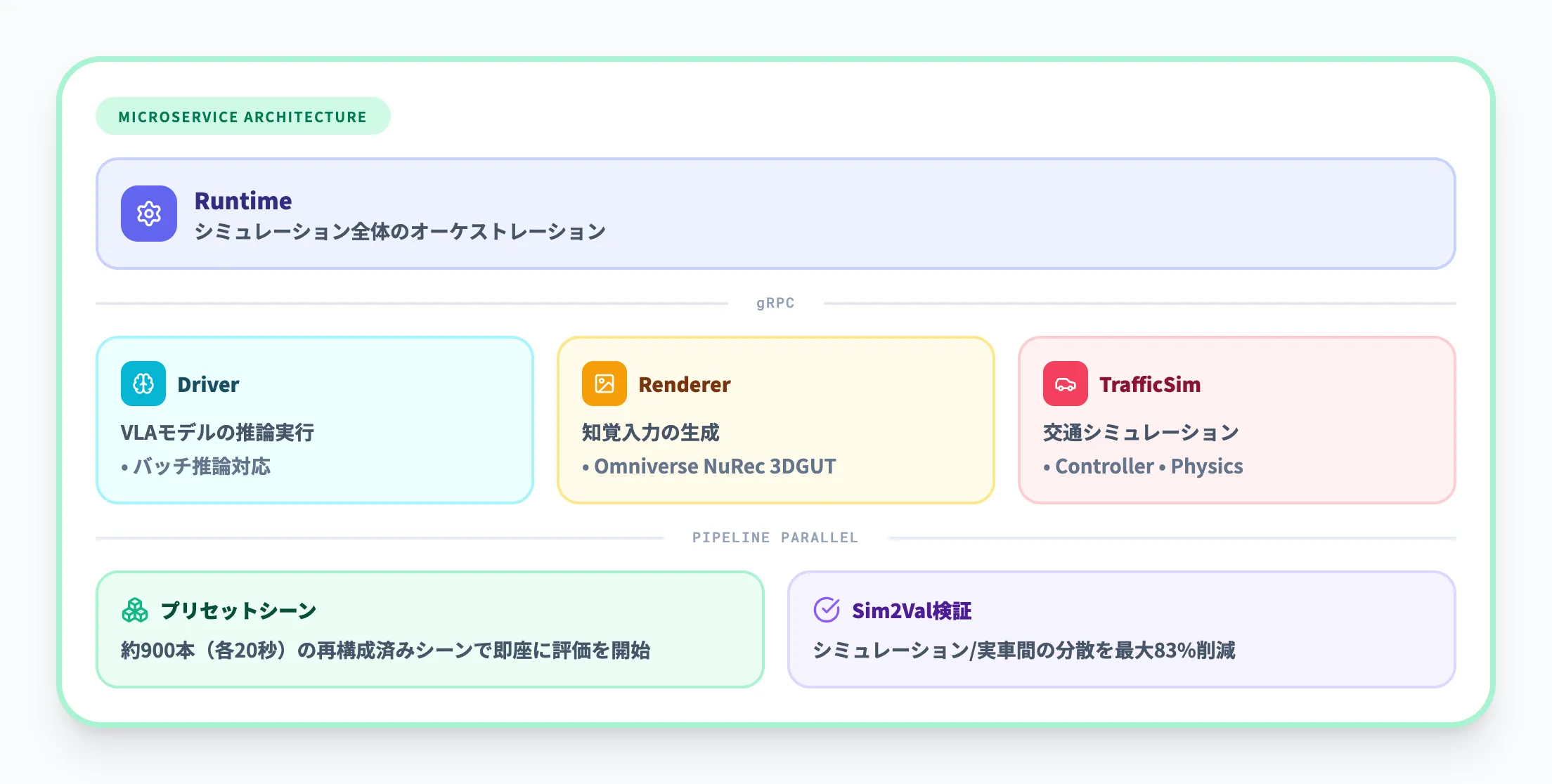
Task: Click the 83% variance reduction description
Action: [x=1023, y=651]
